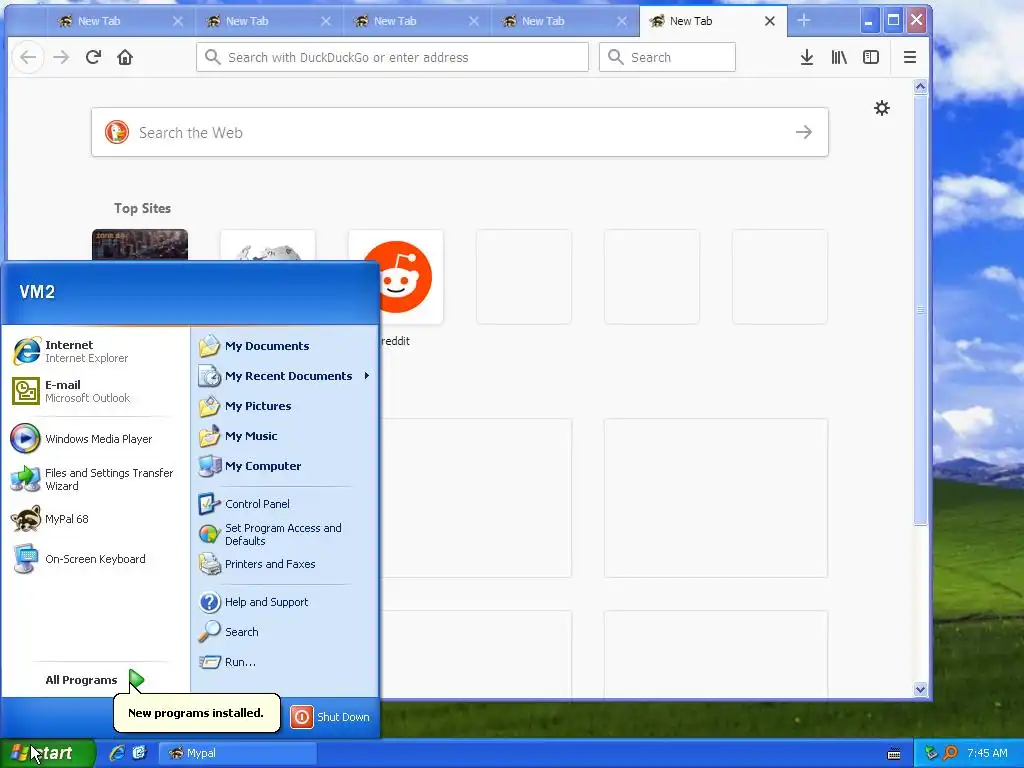Go to browser home page
Viewport: 1024px width, 768px height.
(x=125, y=57)
